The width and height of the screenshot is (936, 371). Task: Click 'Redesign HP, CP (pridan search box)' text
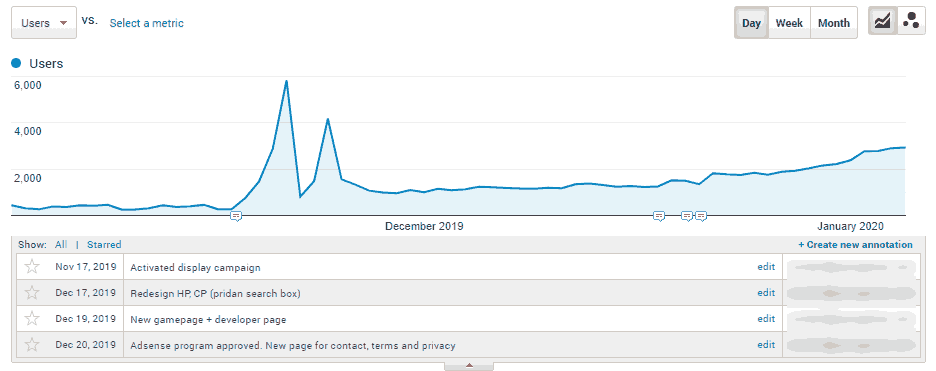coord(215,293)
